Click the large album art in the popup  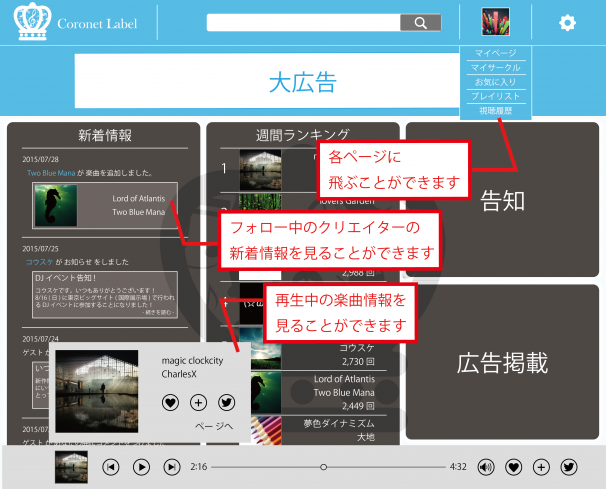click(x=97, y=391)
